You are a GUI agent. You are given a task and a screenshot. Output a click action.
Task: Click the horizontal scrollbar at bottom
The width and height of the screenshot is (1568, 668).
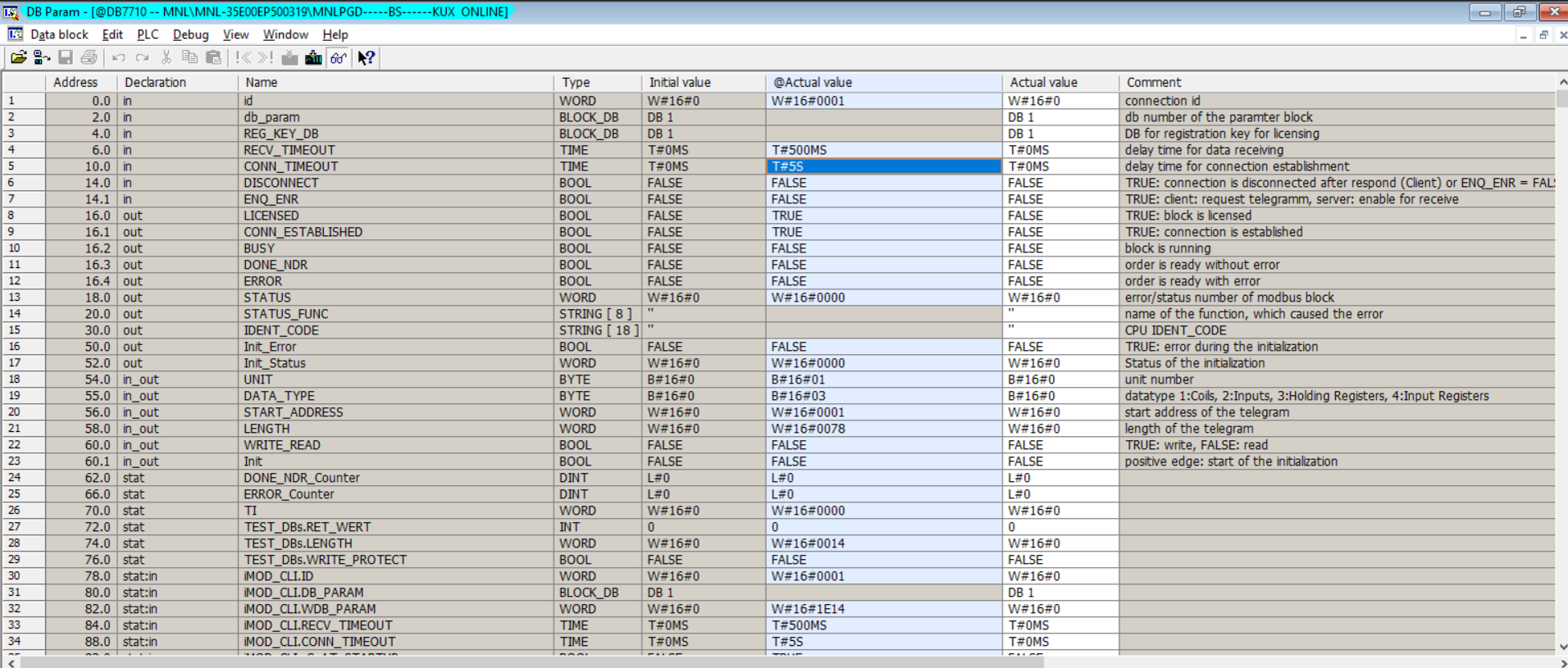(x=533, y=662)
